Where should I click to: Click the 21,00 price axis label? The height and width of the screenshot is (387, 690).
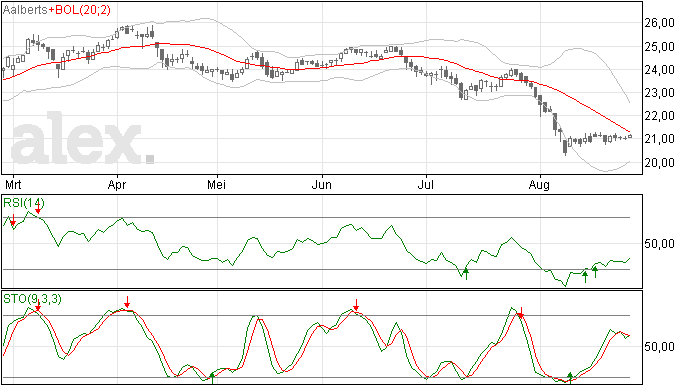coord(659,139)
